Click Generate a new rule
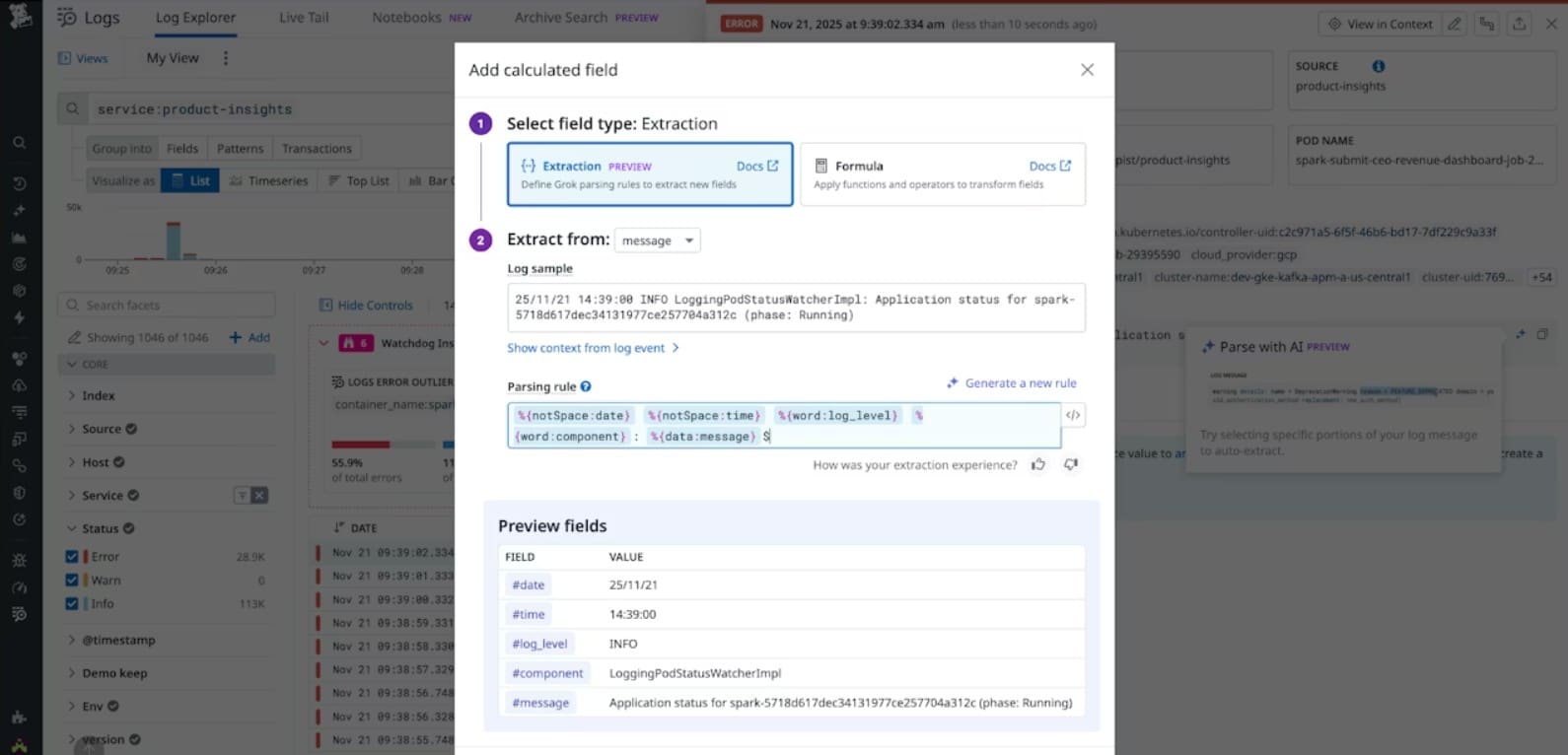 (x=1012, y=383)
